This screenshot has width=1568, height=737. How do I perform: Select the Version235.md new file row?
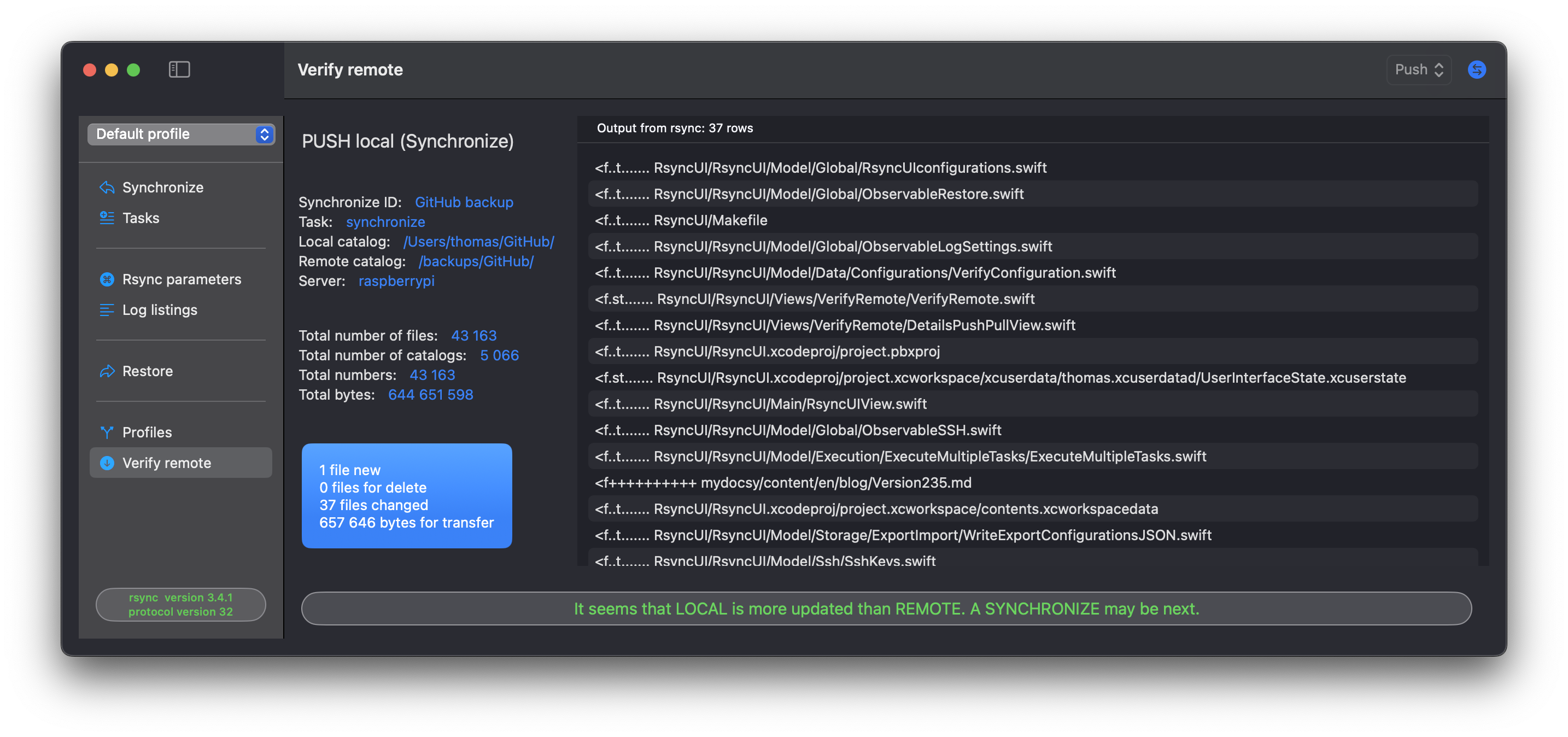1033,483
